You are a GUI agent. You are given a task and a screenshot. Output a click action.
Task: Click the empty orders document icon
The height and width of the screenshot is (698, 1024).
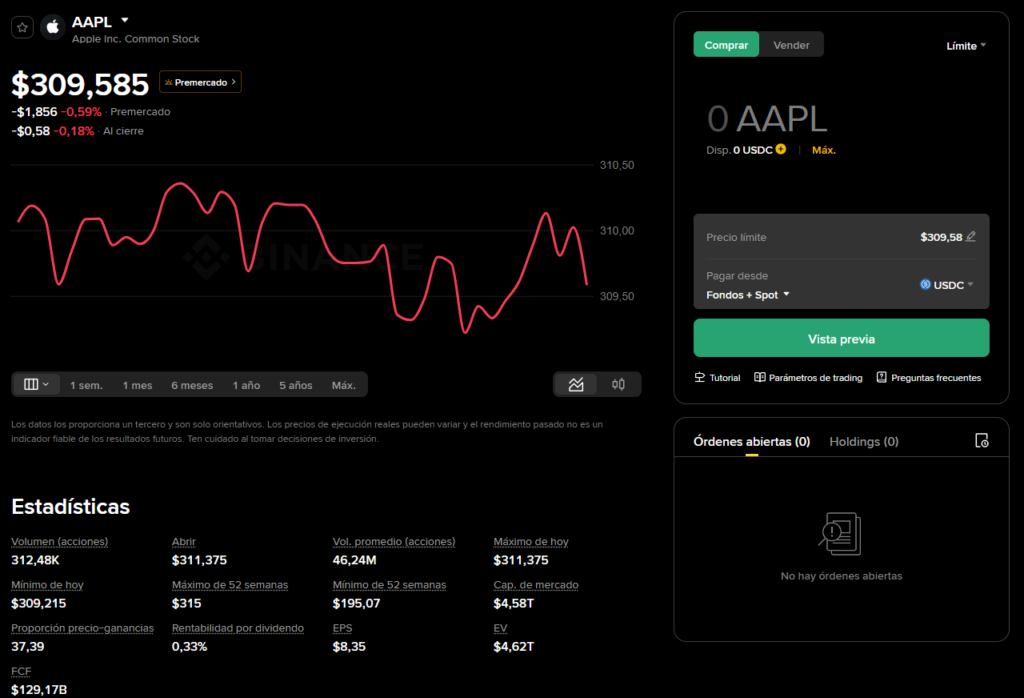[840, 533]
